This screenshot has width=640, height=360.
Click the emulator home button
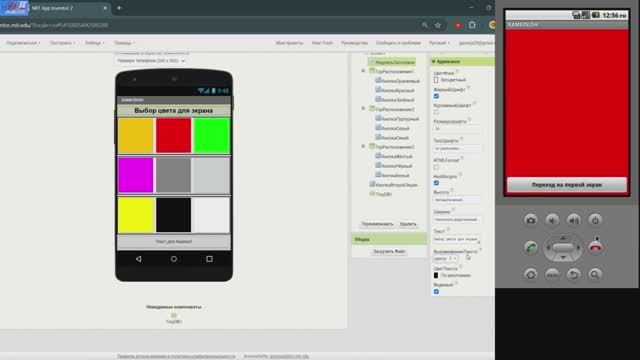tap(531, 274)
